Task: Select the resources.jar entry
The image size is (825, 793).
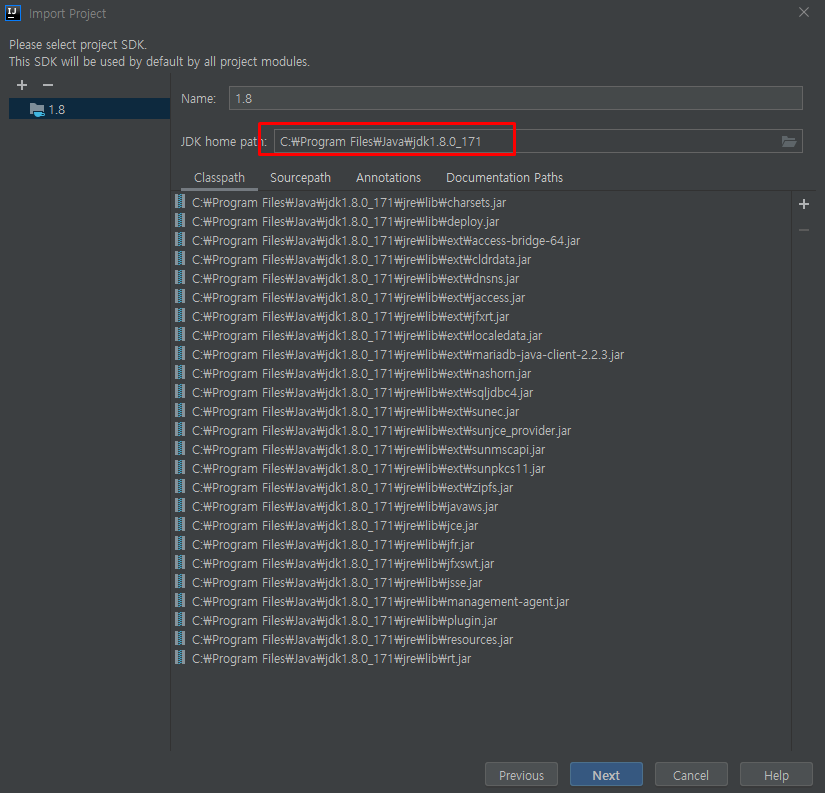Action: 481,639
